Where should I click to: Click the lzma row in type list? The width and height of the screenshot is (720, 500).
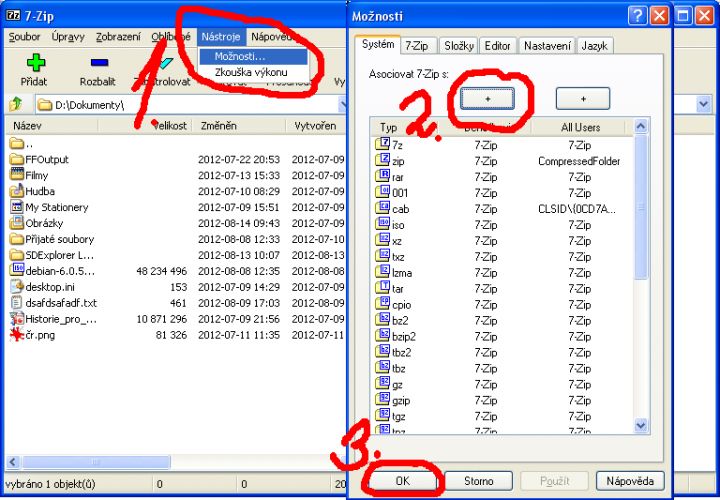[x=503, y=273]
